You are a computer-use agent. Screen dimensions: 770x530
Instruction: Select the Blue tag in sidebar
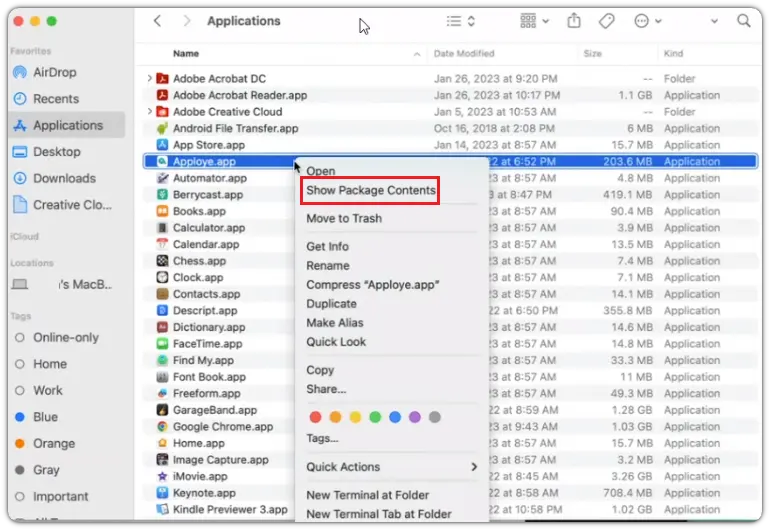[45, 417]
